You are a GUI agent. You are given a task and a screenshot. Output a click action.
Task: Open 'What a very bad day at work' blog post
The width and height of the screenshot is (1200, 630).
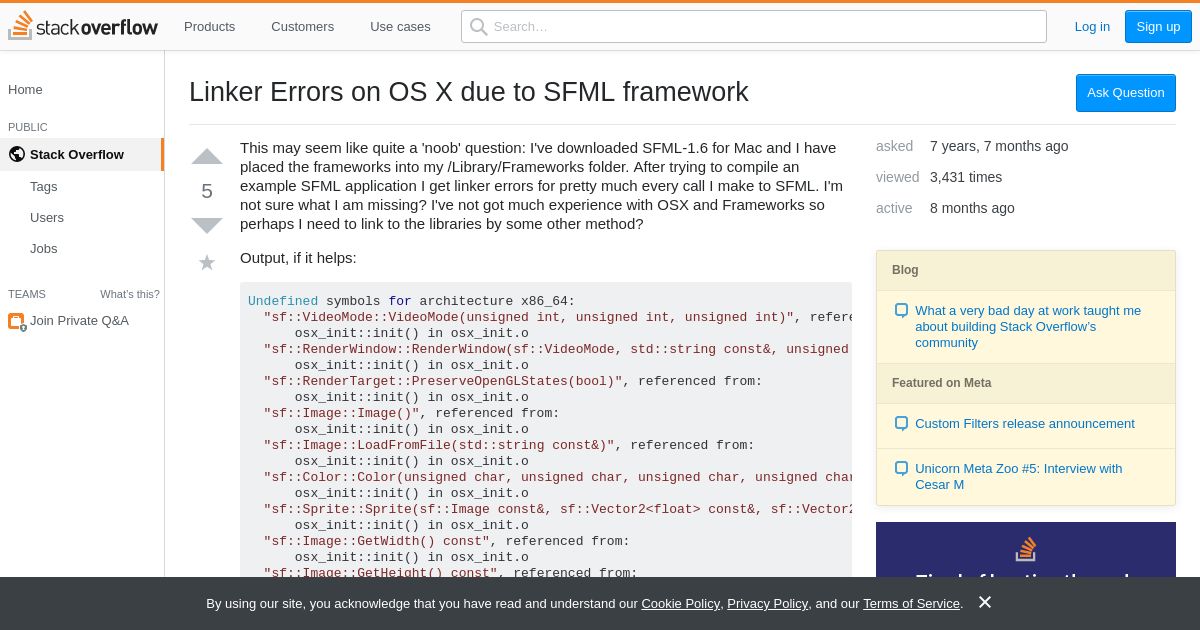1028,327
